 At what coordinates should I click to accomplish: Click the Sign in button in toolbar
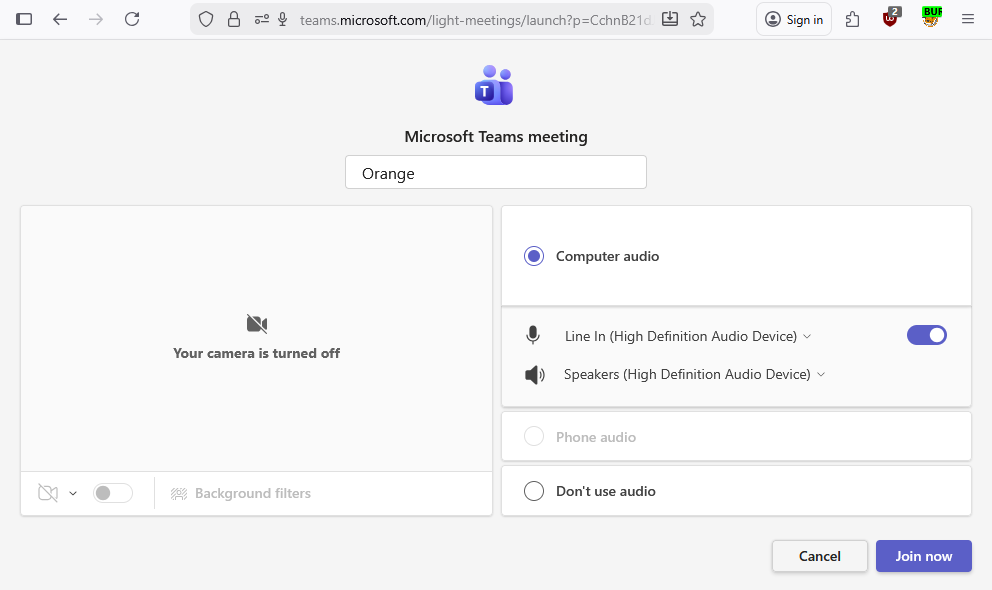point(794,19)
